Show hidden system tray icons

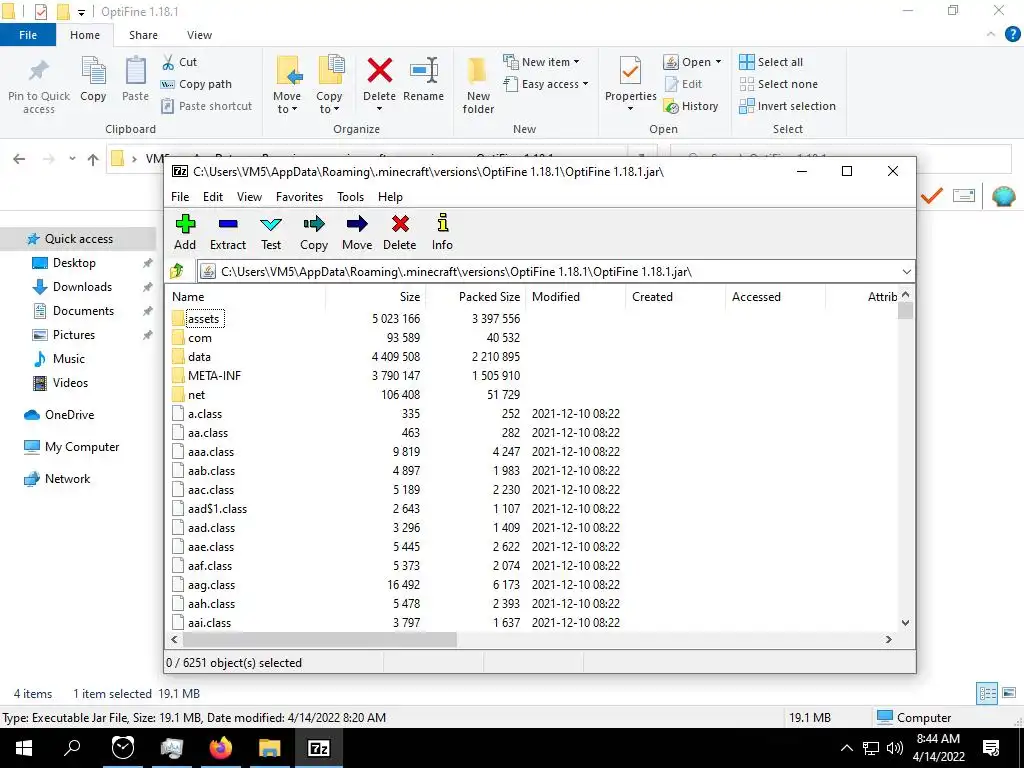pos(846,748)
